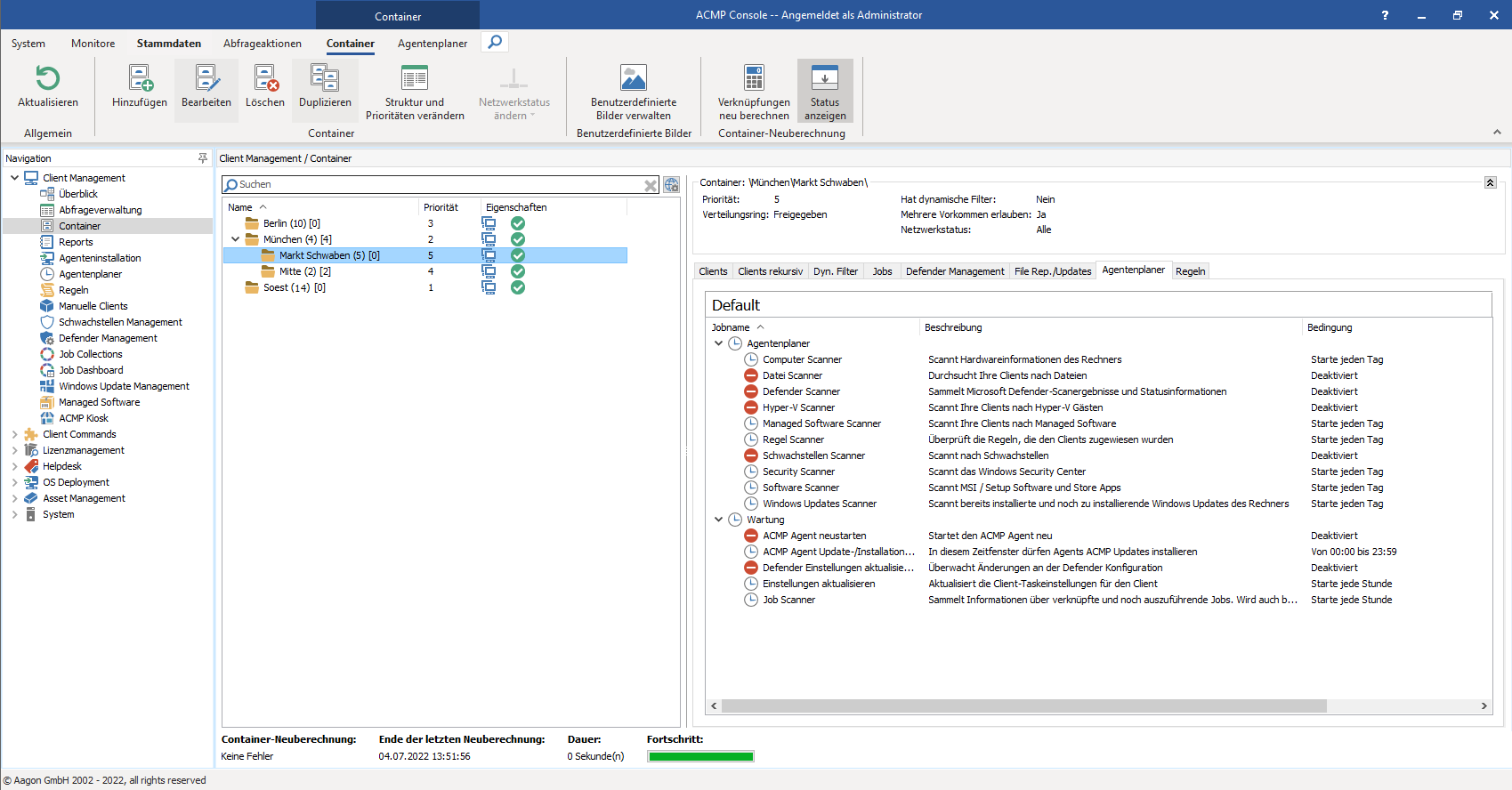The height and width of the screenshot is (790, 1512).
Task: Switch to the Regeln tab
Action: coord(1190,271)
